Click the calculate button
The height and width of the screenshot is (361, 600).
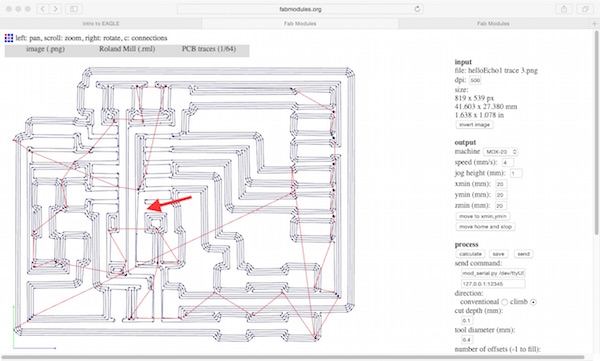(470, 254)
